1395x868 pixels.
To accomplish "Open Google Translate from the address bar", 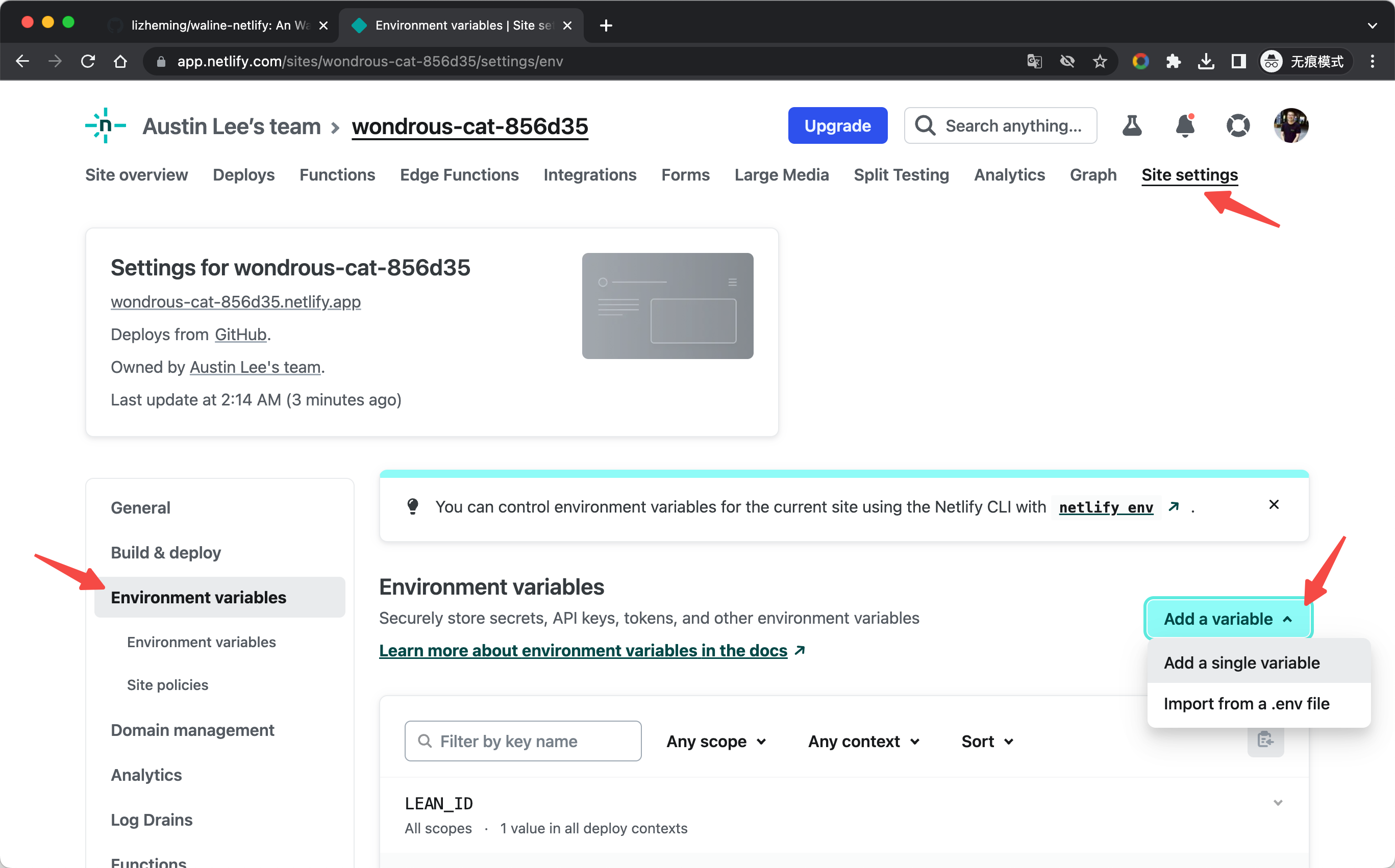I will [1034, 61].
